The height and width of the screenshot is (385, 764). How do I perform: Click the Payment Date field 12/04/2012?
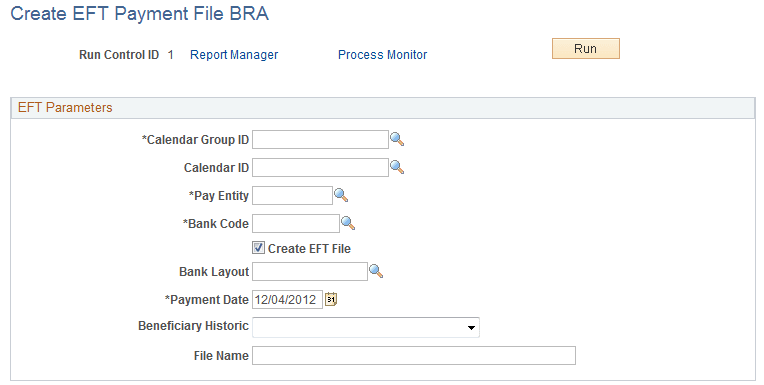pyautogui.click(x=287, y=299)
